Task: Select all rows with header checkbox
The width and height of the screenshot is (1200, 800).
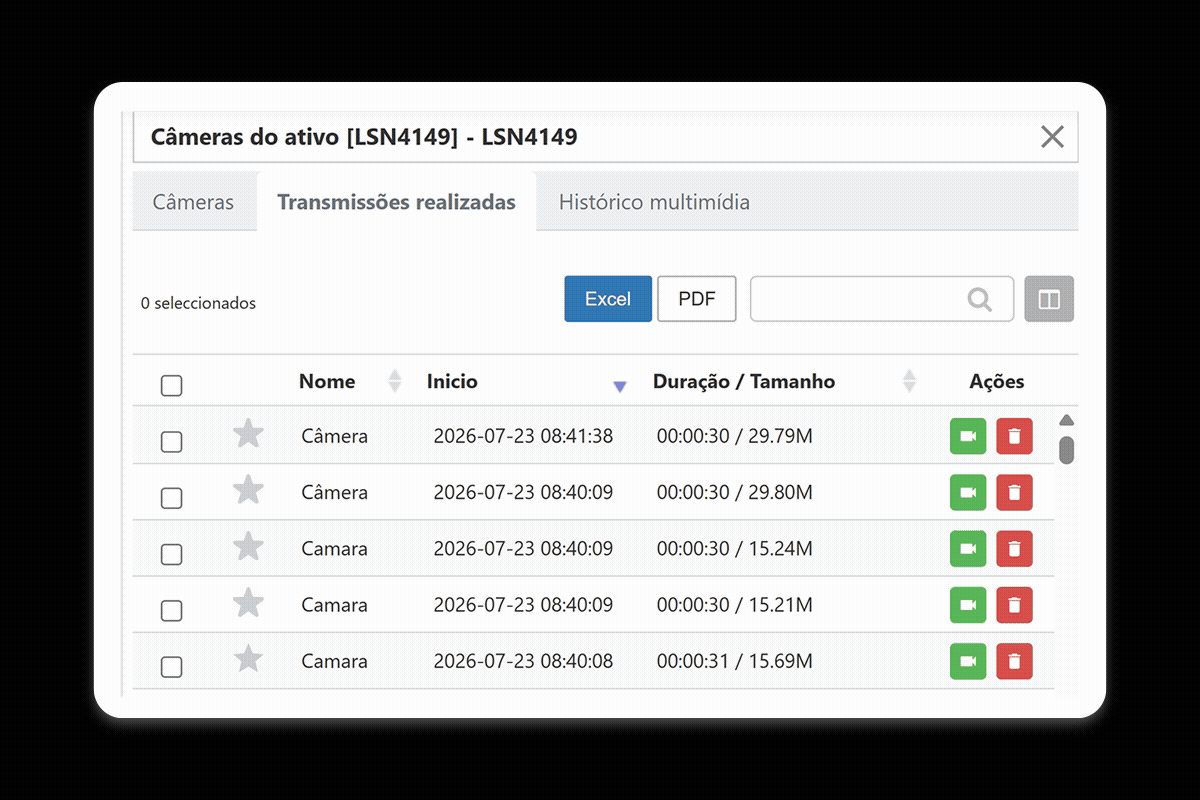Action: pyautogui.click(x=172, y=385)
